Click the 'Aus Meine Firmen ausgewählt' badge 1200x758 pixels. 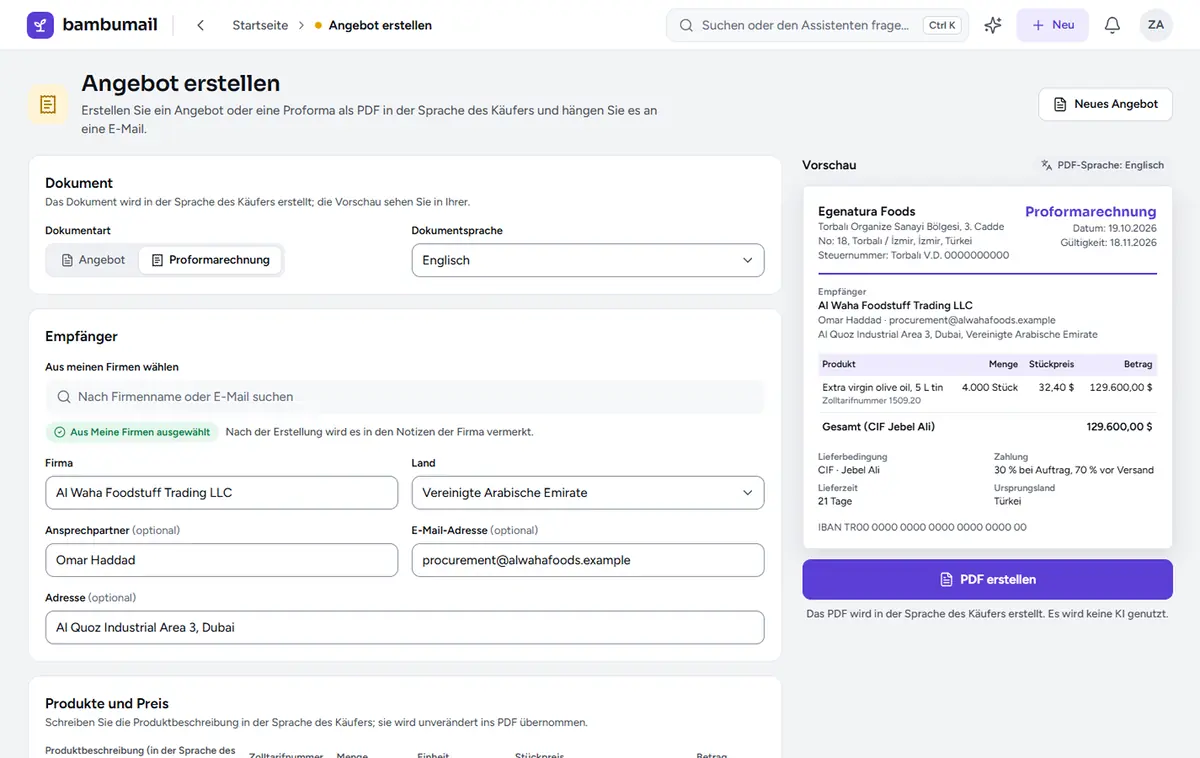[132, 432]
